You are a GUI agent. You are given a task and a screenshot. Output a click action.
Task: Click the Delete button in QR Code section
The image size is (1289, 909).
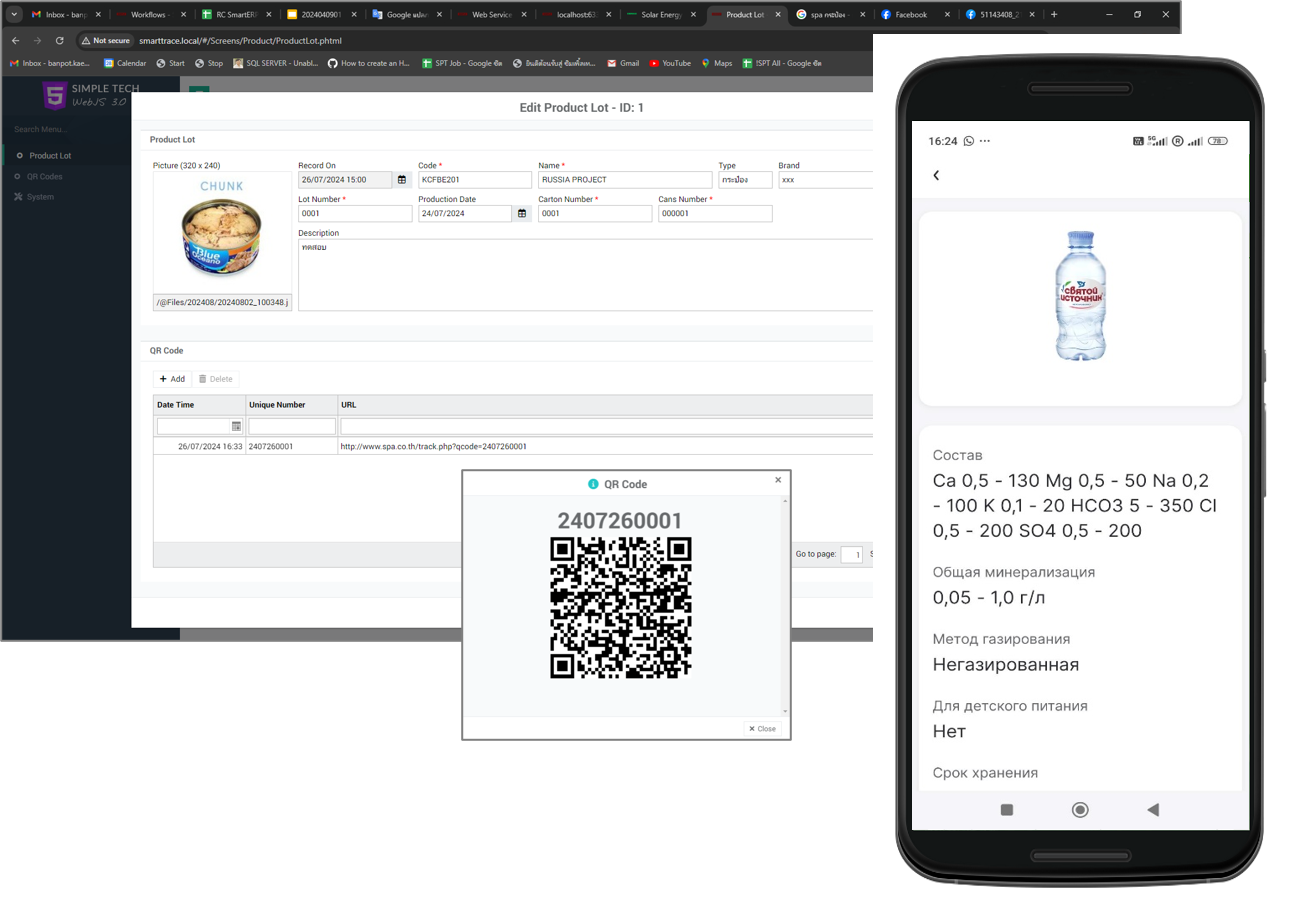pos(215,379)
